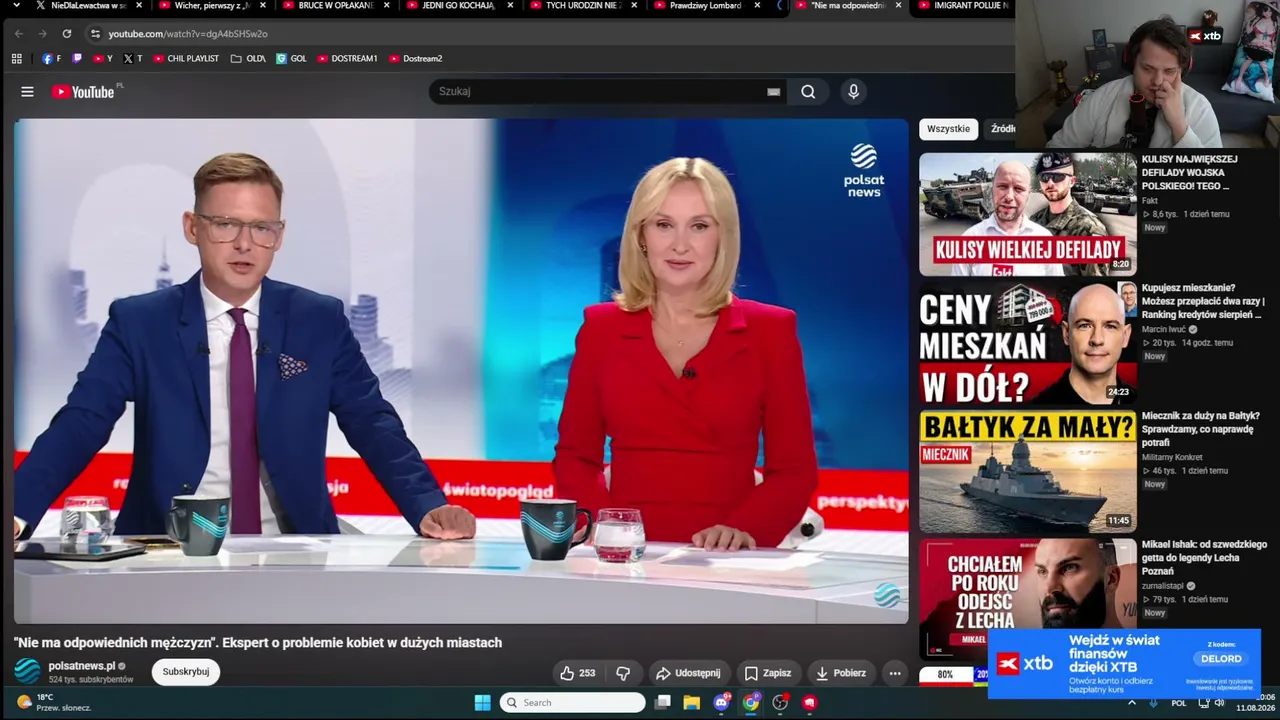Show hidden system tray icons chevron
The image size is (1280, 720).
point(1132,703)
